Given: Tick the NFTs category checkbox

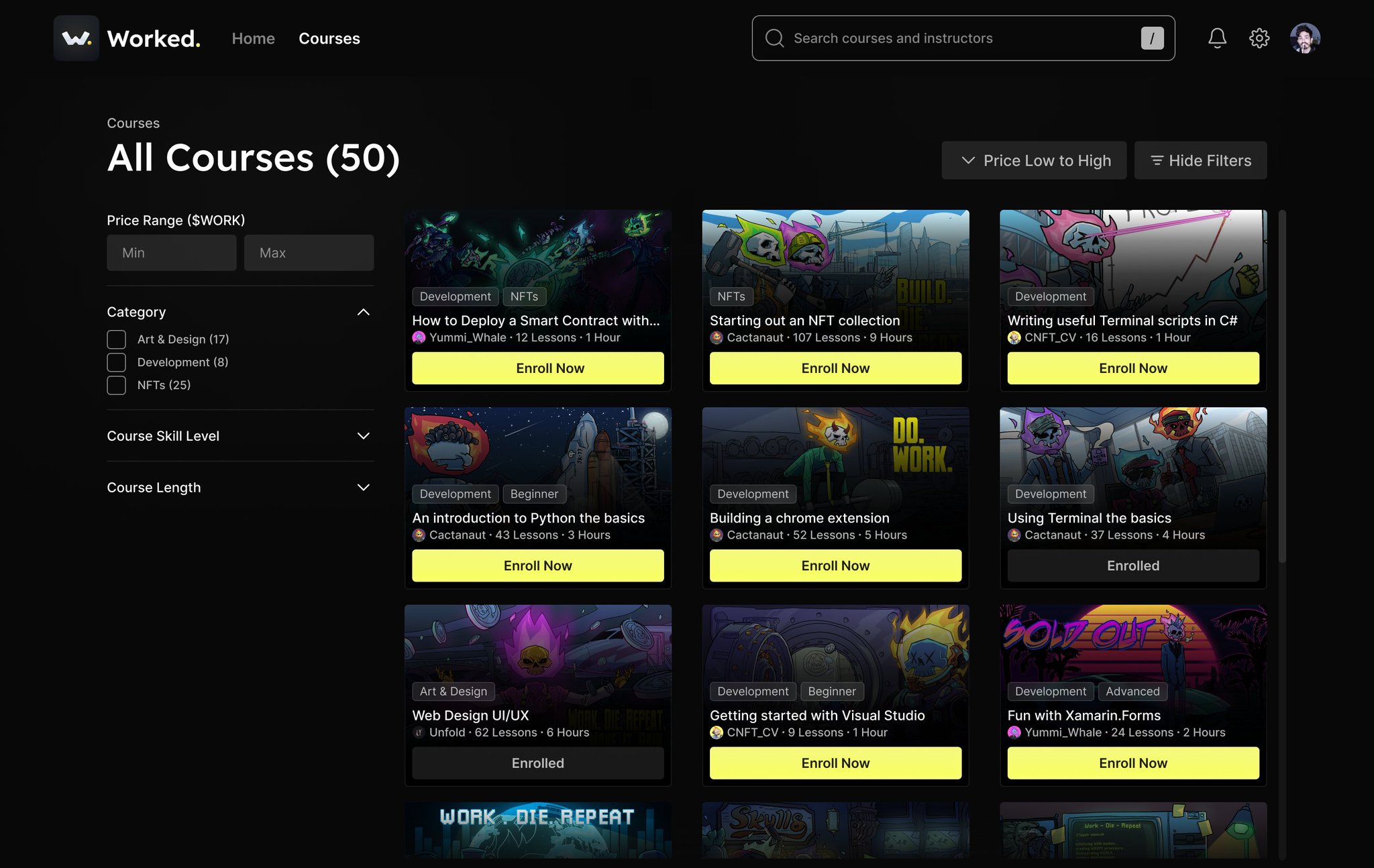Looking at the screenshot, I should 116,385.
